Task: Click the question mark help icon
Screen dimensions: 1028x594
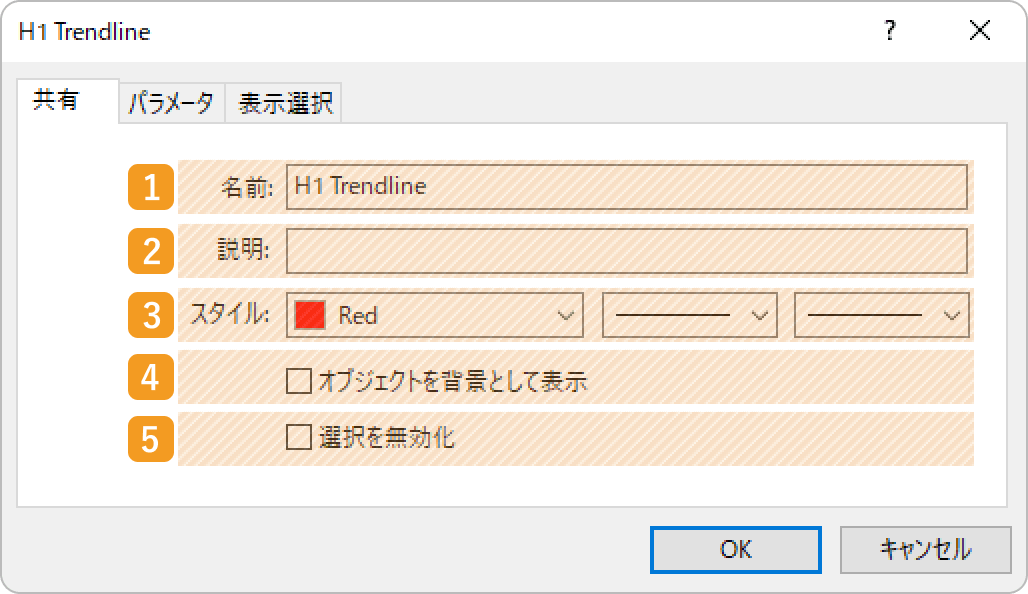Action: (x=890, y=30)
